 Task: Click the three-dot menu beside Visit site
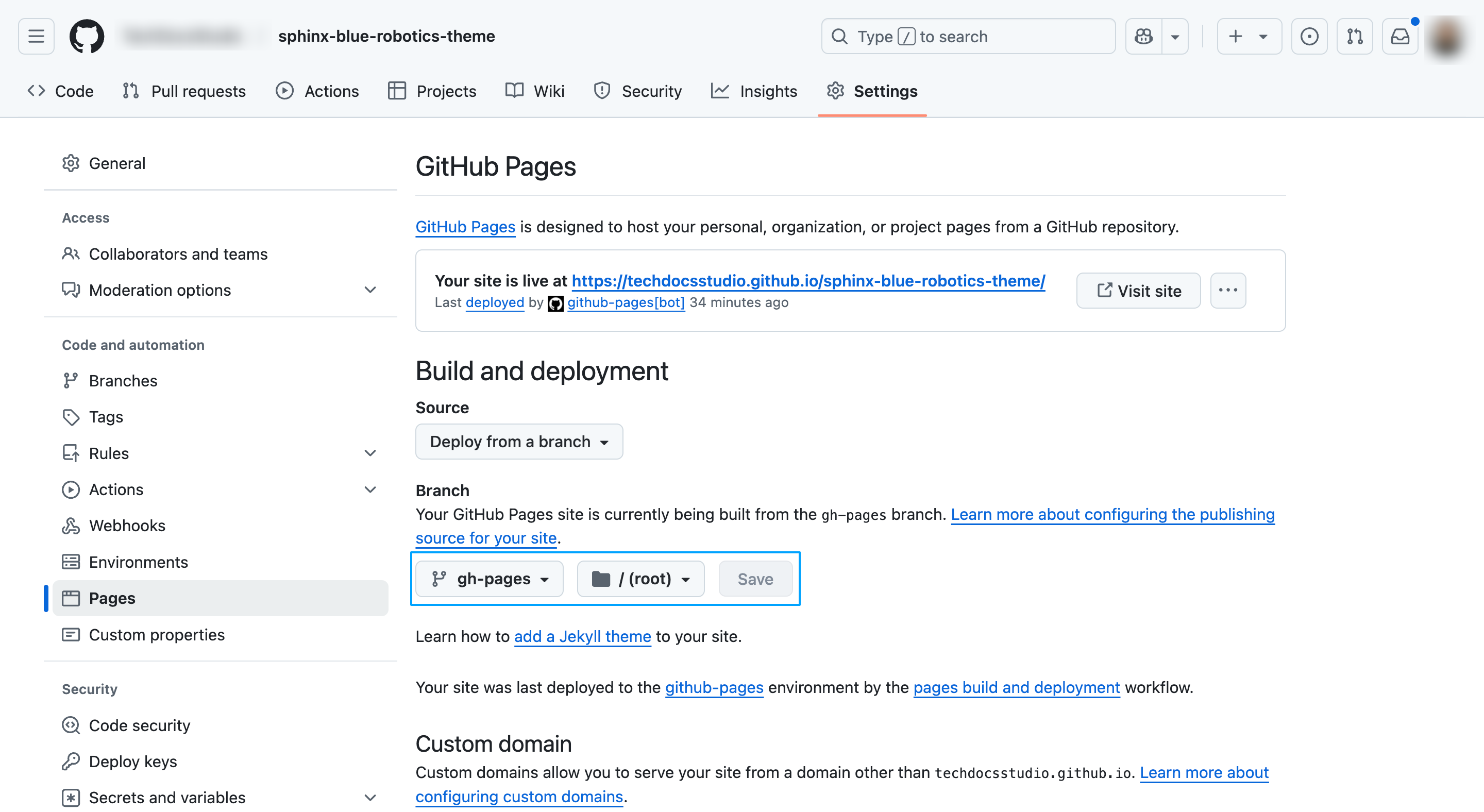tap(1227, 290)
